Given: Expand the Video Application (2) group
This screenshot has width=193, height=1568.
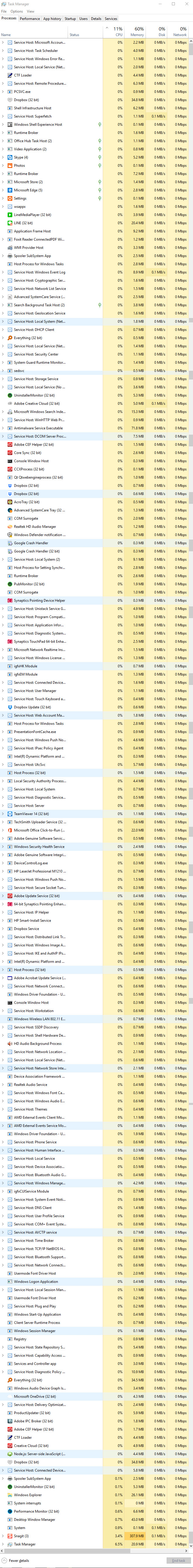Looking at the screenshot, I should tap(3, 149).
